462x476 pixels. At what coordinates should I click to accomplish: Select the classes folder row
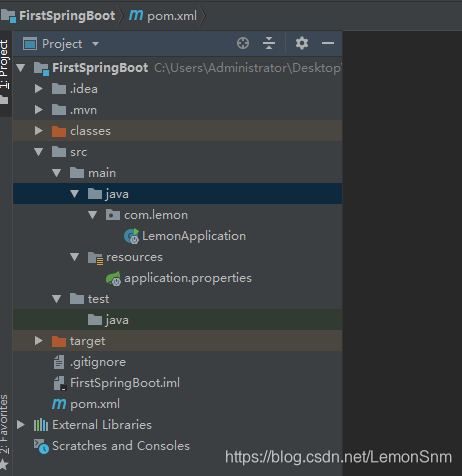coord(177,131)
